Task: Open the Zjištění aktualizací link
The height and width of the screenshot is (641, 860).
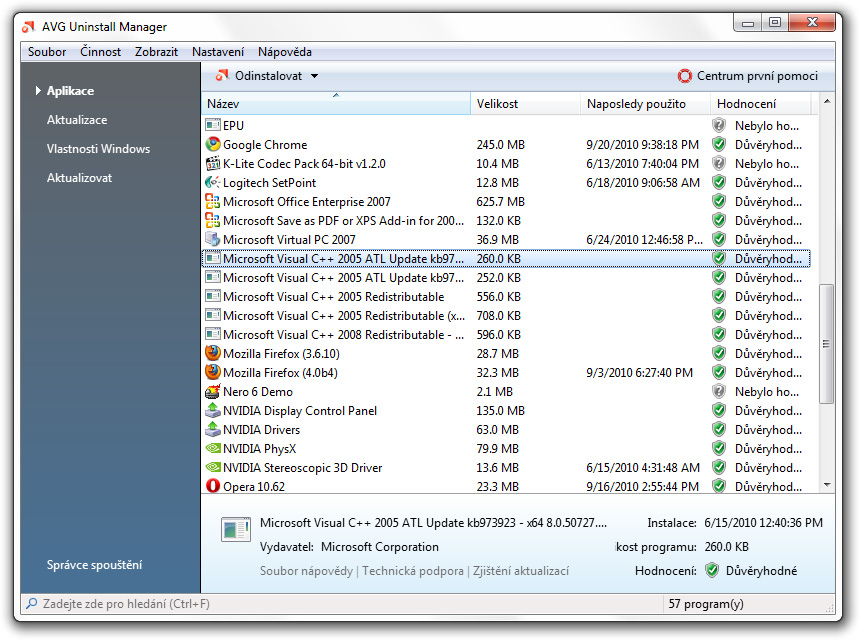Action: pyautogui.click(x=520, y=571)
